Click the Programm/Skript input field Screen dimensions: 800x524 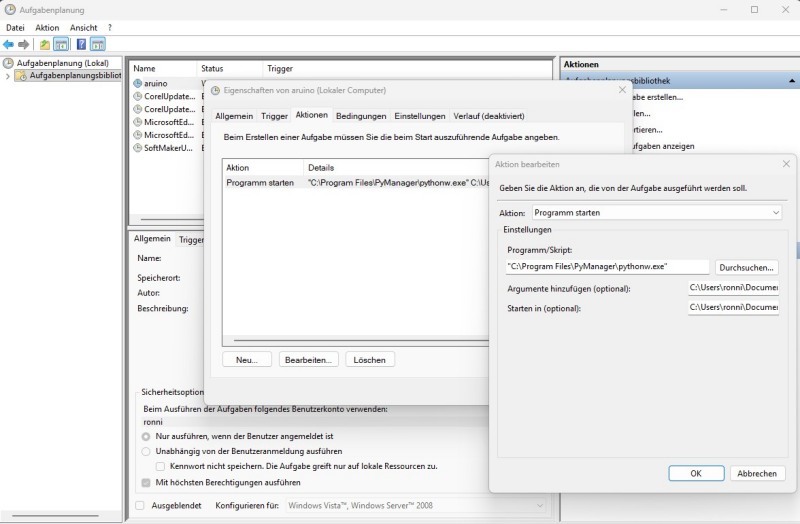tap(606, 267)
